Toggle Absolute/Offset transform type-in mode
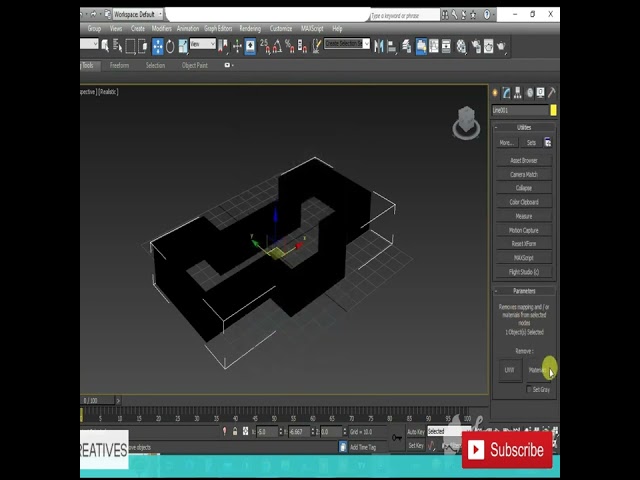Screen dimensions: 640x480 tap(245, 431)
